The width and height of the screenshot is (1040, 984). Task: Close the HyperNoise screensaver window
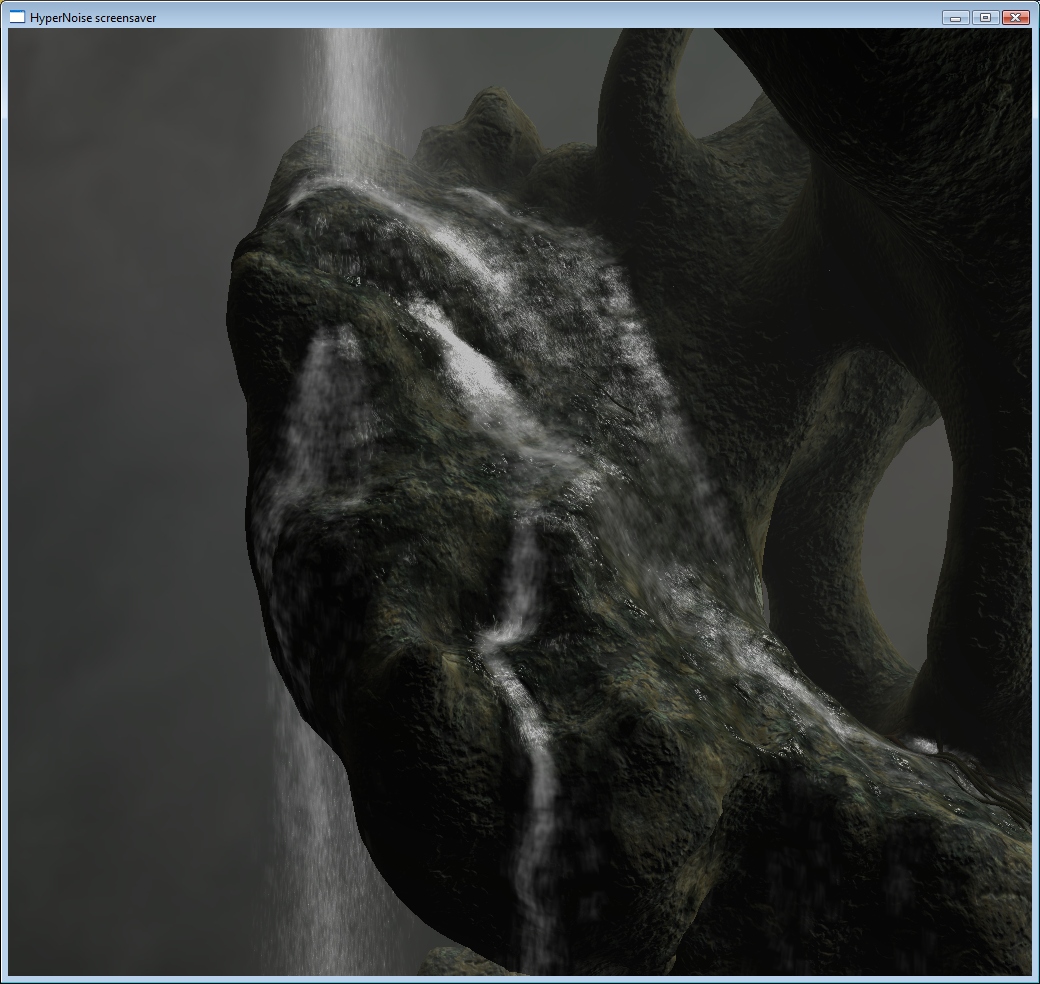click(1015, 17)
